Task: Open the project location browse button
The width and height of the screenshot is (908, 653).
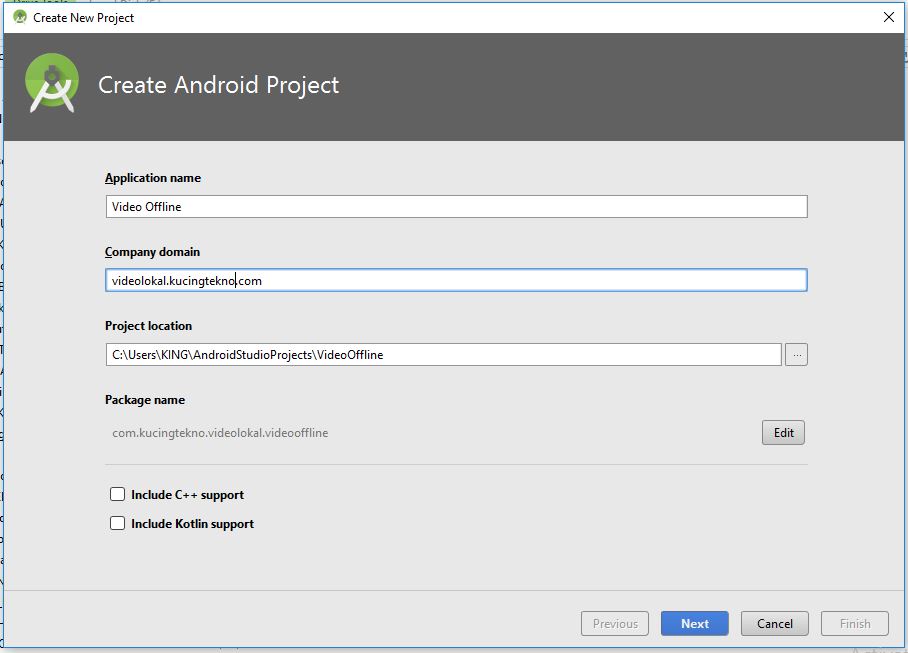Action: [x=796, y=354]
